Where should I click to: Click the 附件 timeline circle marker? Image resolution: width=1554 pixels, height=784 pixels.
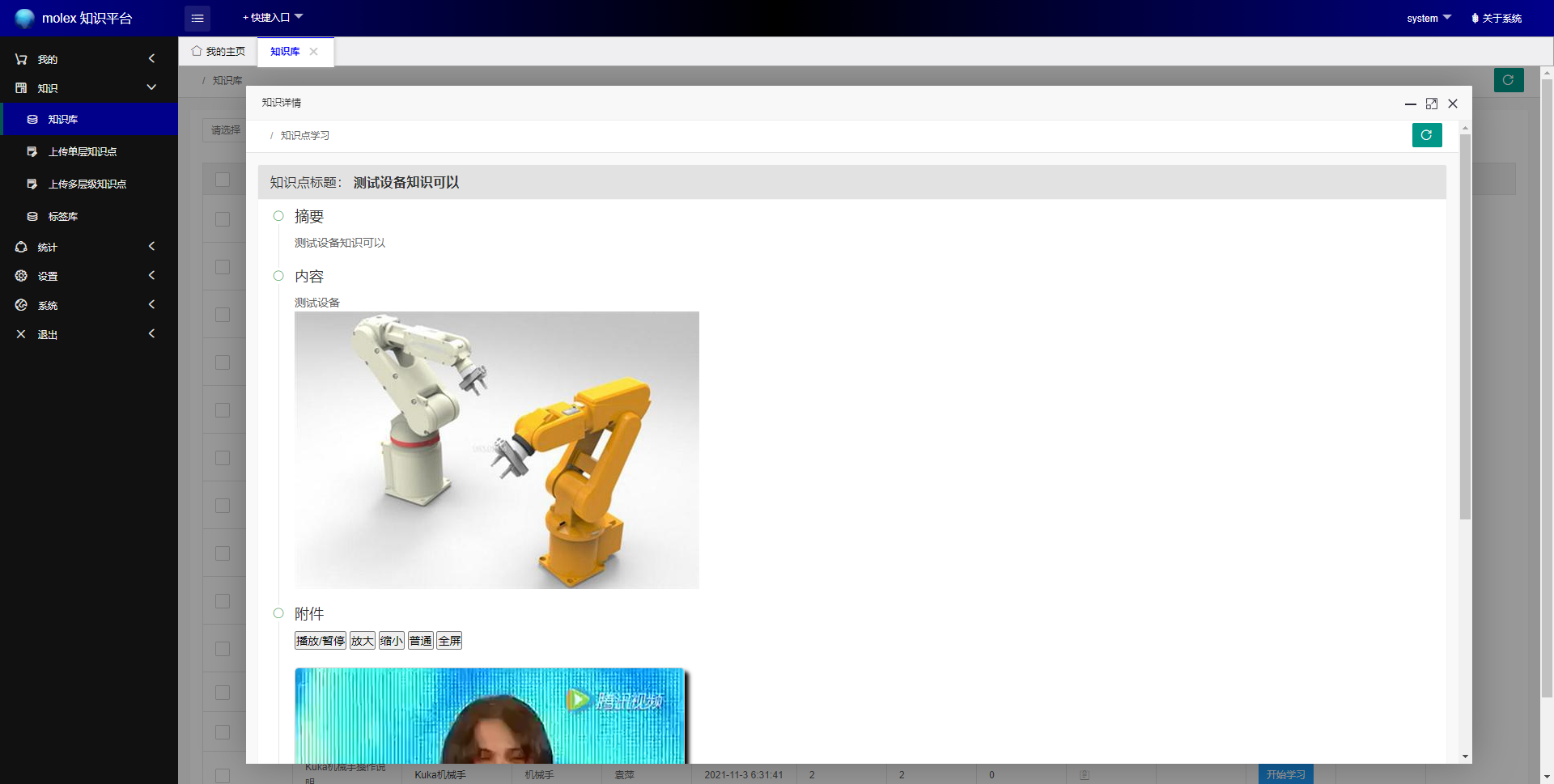click(x=278, y=613)
